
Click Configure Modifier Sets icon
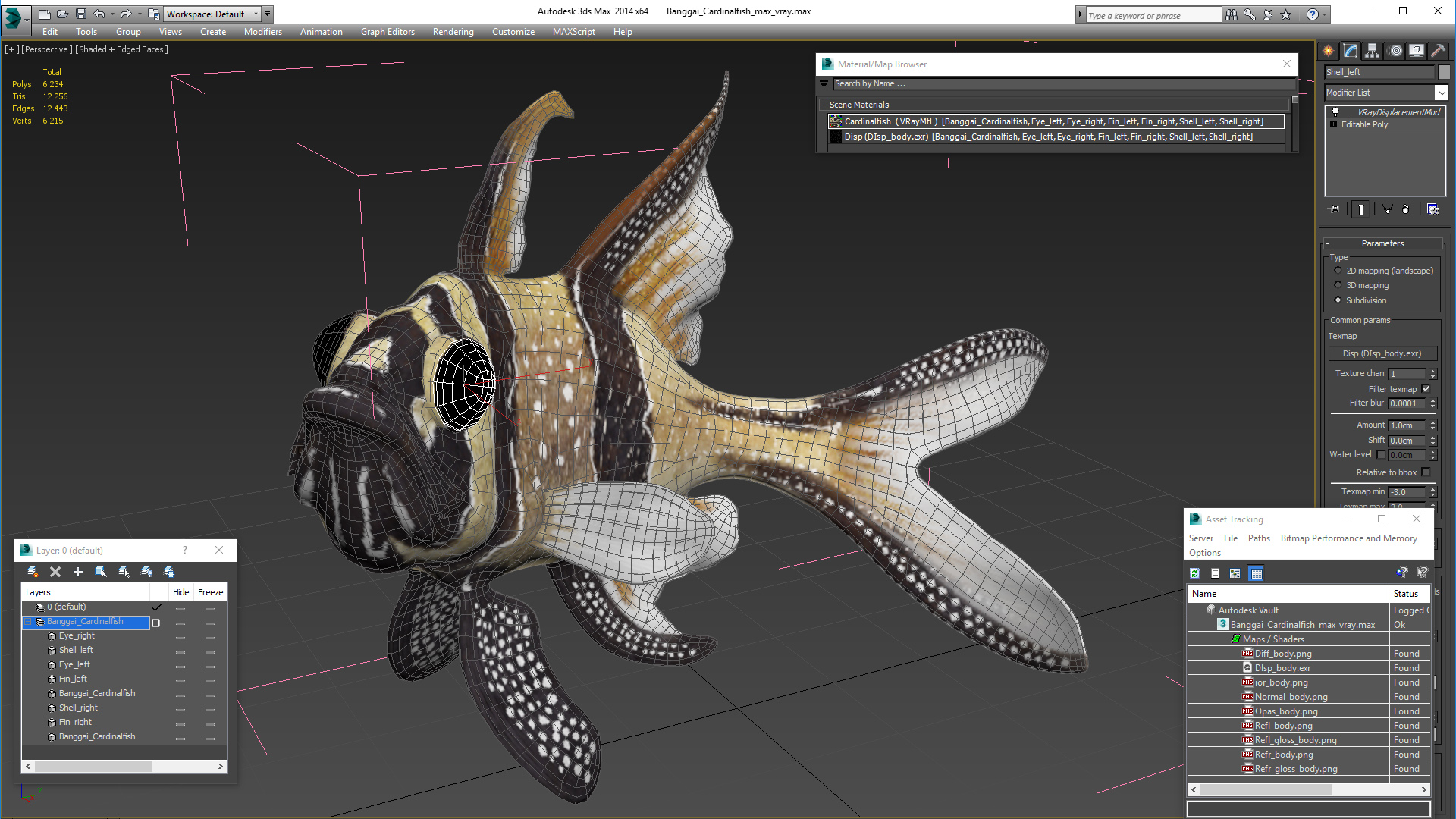1432,209
